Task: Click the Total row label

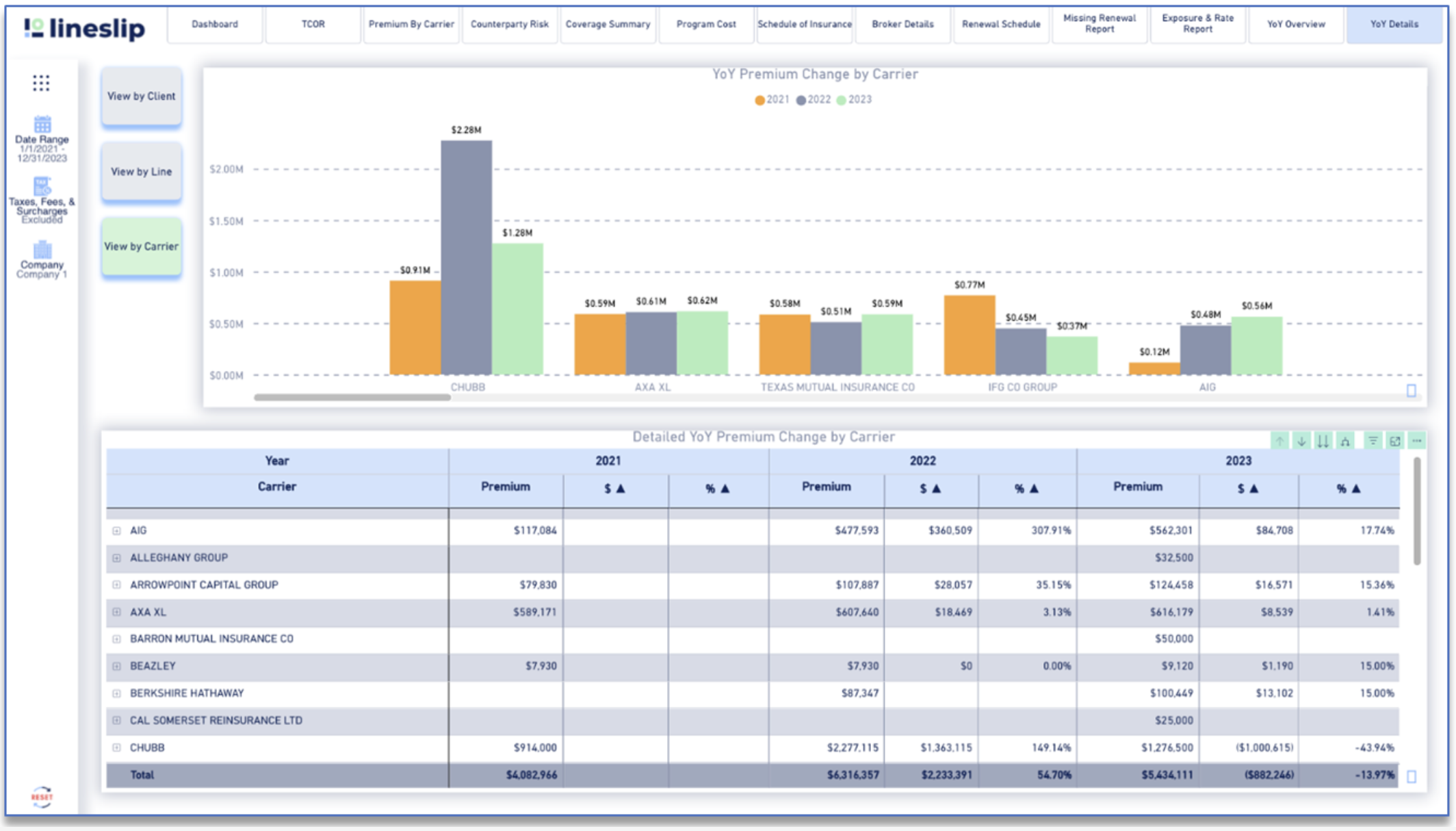Action: tap(142, 775)
